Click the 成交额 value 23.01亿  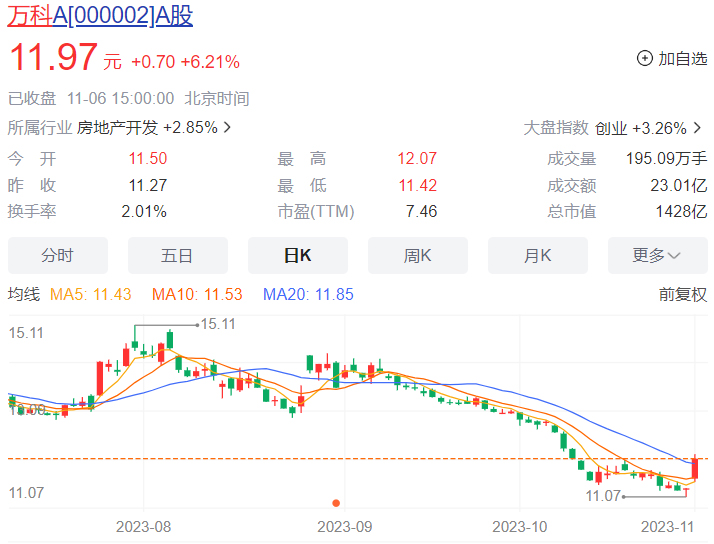tap(678, 186)
